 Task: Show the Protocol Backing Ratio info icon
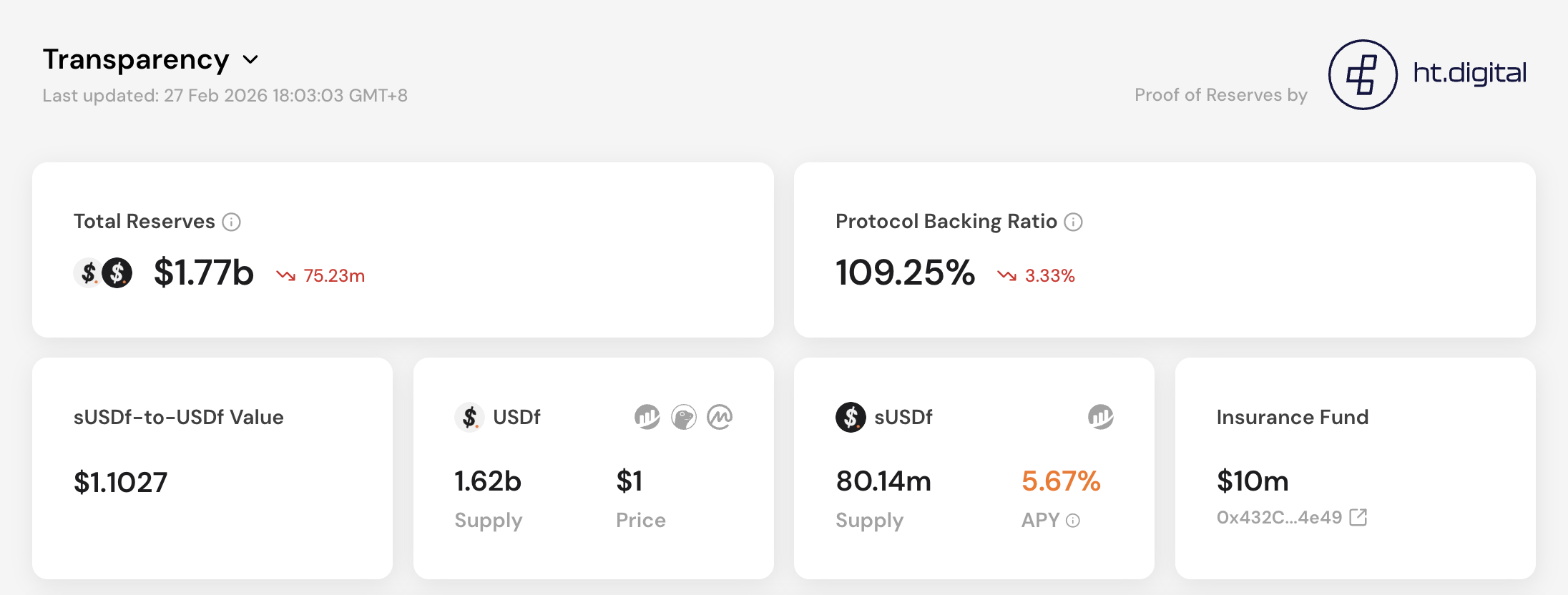(1073, 222)
